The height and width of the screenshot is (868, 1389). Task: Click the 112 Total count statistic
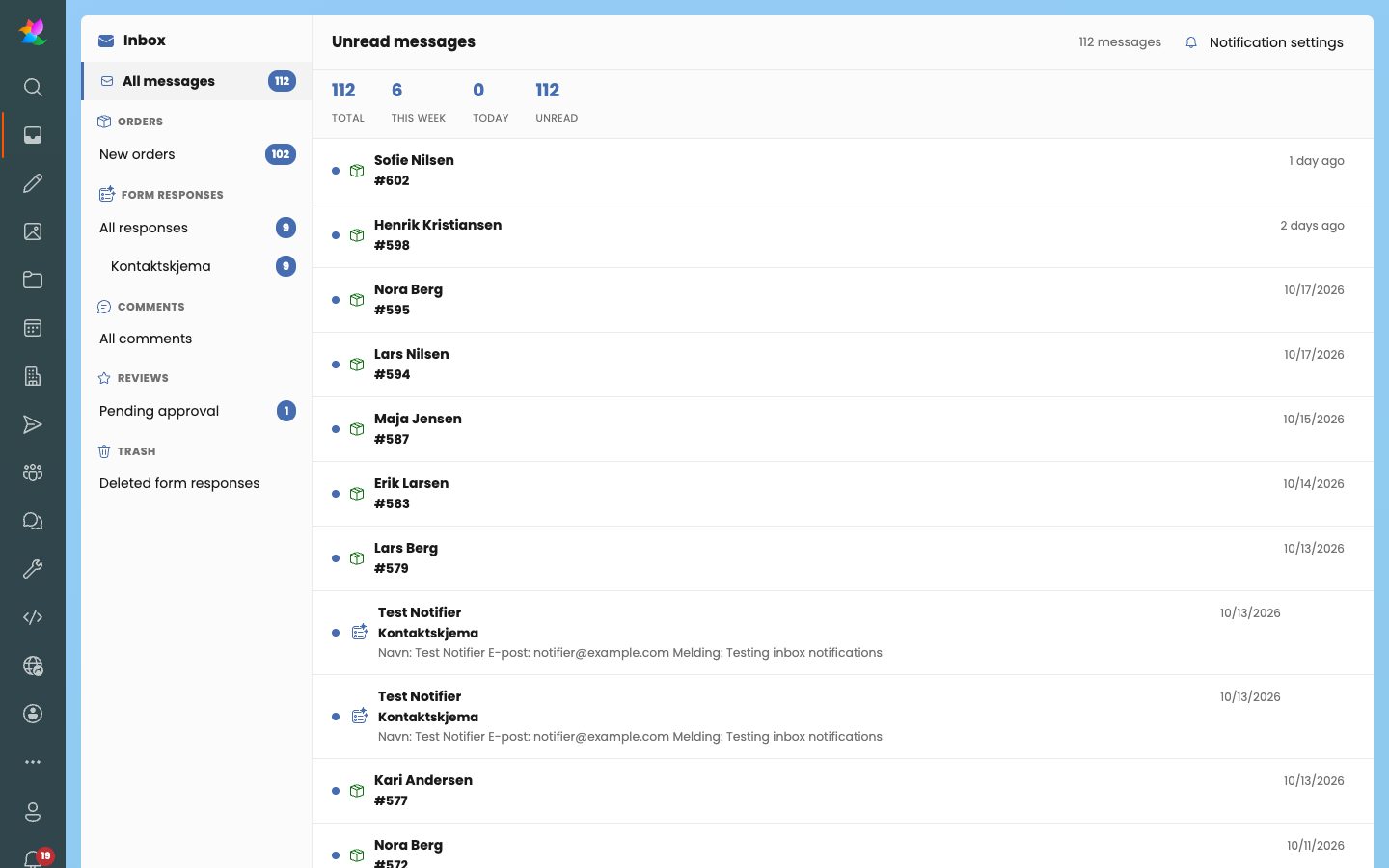[x=348, y=102]
